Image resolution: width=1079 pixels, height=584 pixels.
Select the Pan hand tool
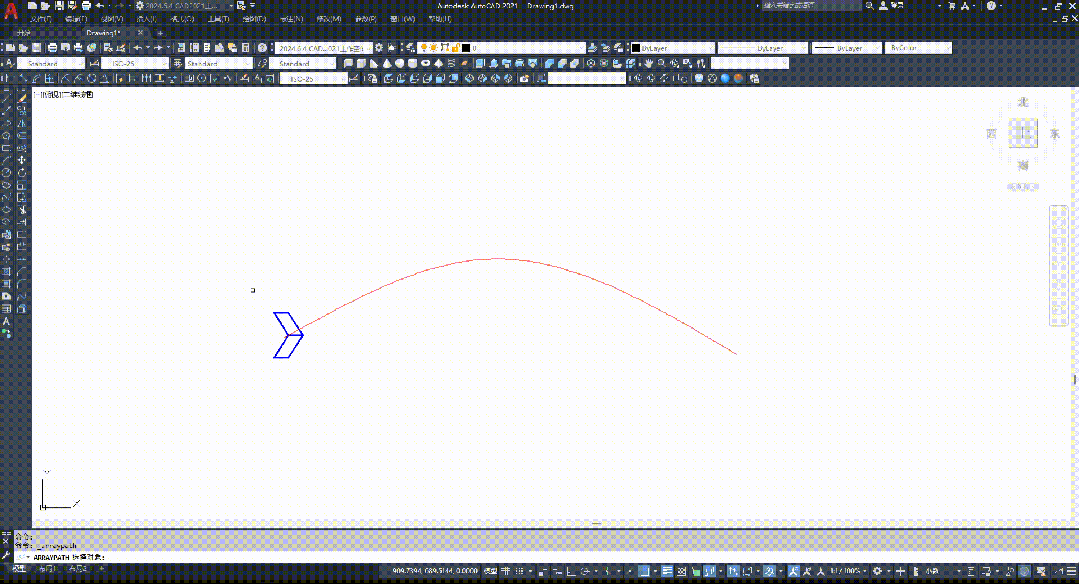(x=648, y=63)
